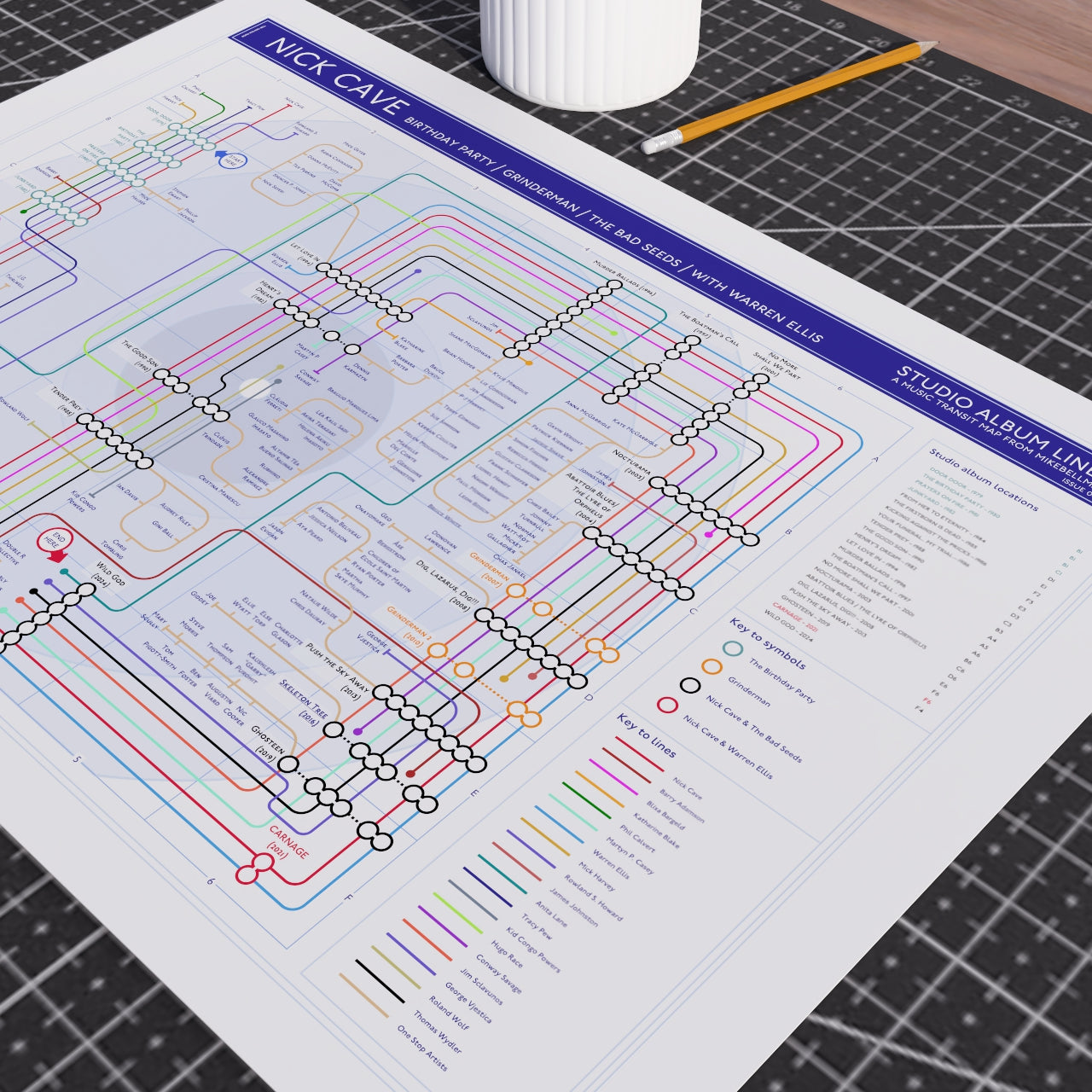Click the Let Love In (1994) label

[305, 255]
